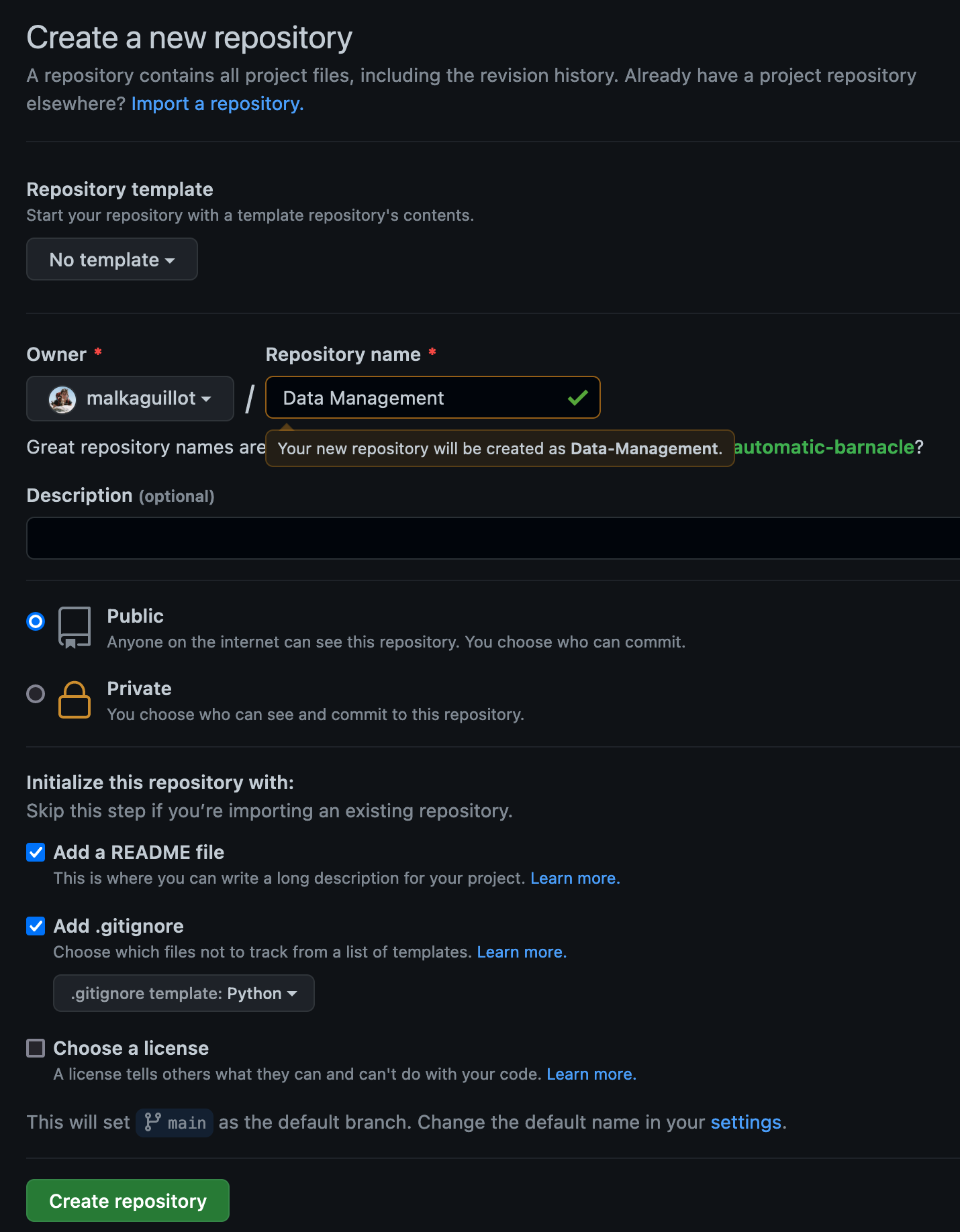The width and height of the screenshot is (960, 1232).
Task: Disable the Add .gitignore checkbox
Action: click(36, 926)
